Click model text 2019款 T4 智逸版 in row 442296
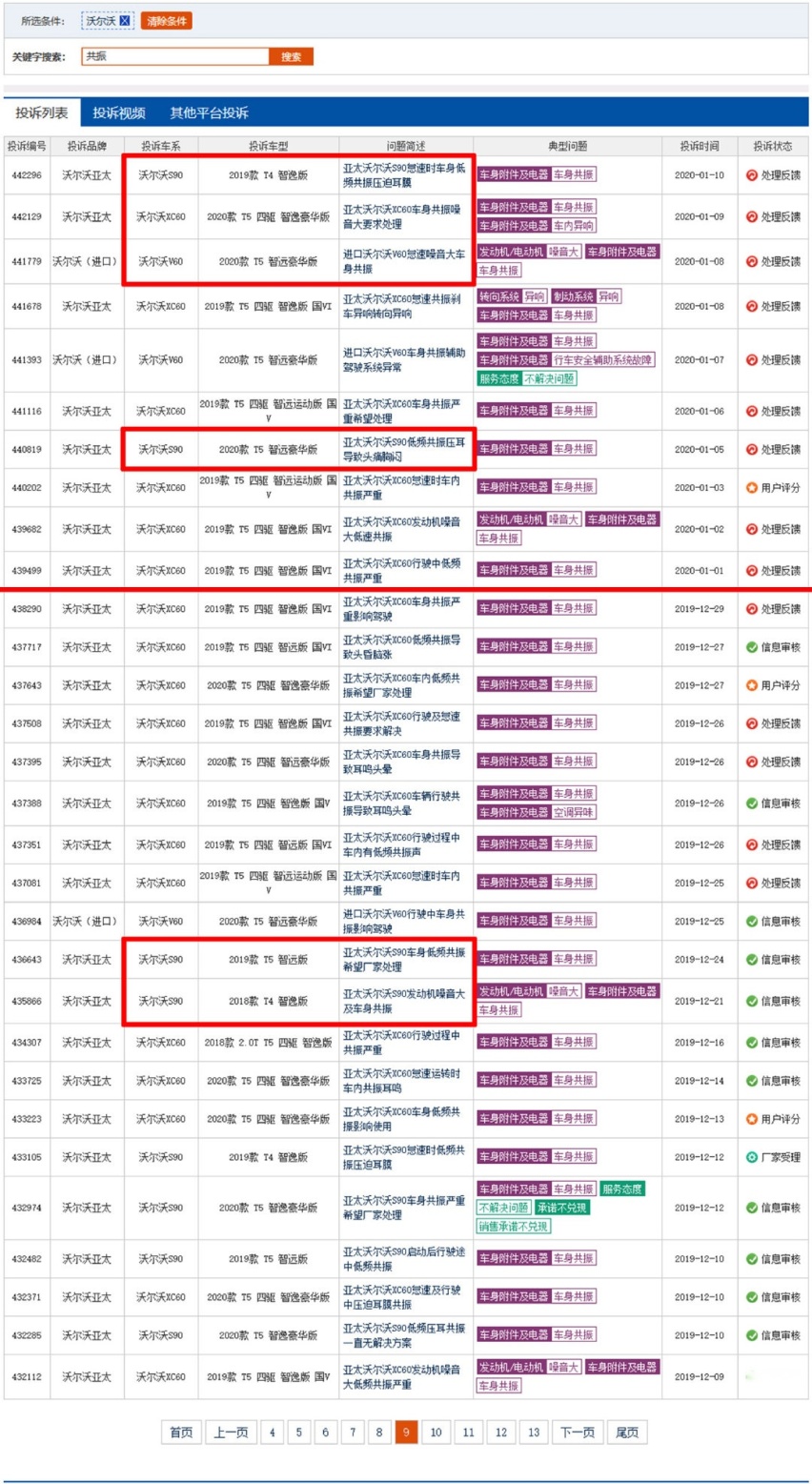The image size is (812, 1484). (268, 175)
